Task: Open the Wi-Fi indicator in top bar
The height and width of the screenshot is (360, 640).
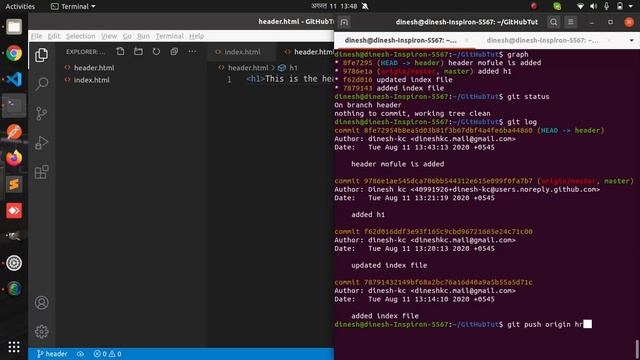Action: (x=580, y=6)
